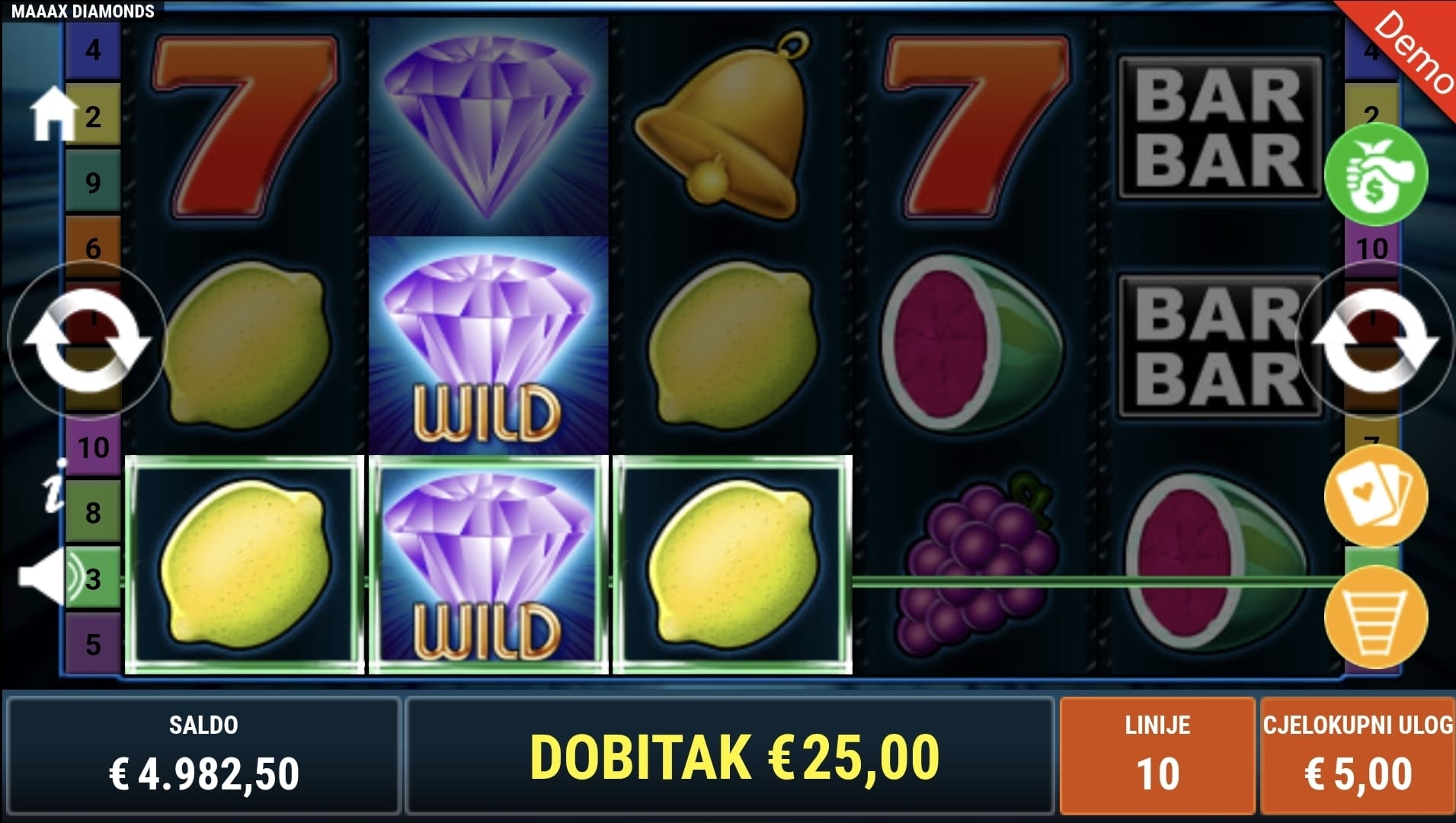Screen dimensions: 1456x823
Task: Change number of lines in Linije box
Action: (1157, 755)
